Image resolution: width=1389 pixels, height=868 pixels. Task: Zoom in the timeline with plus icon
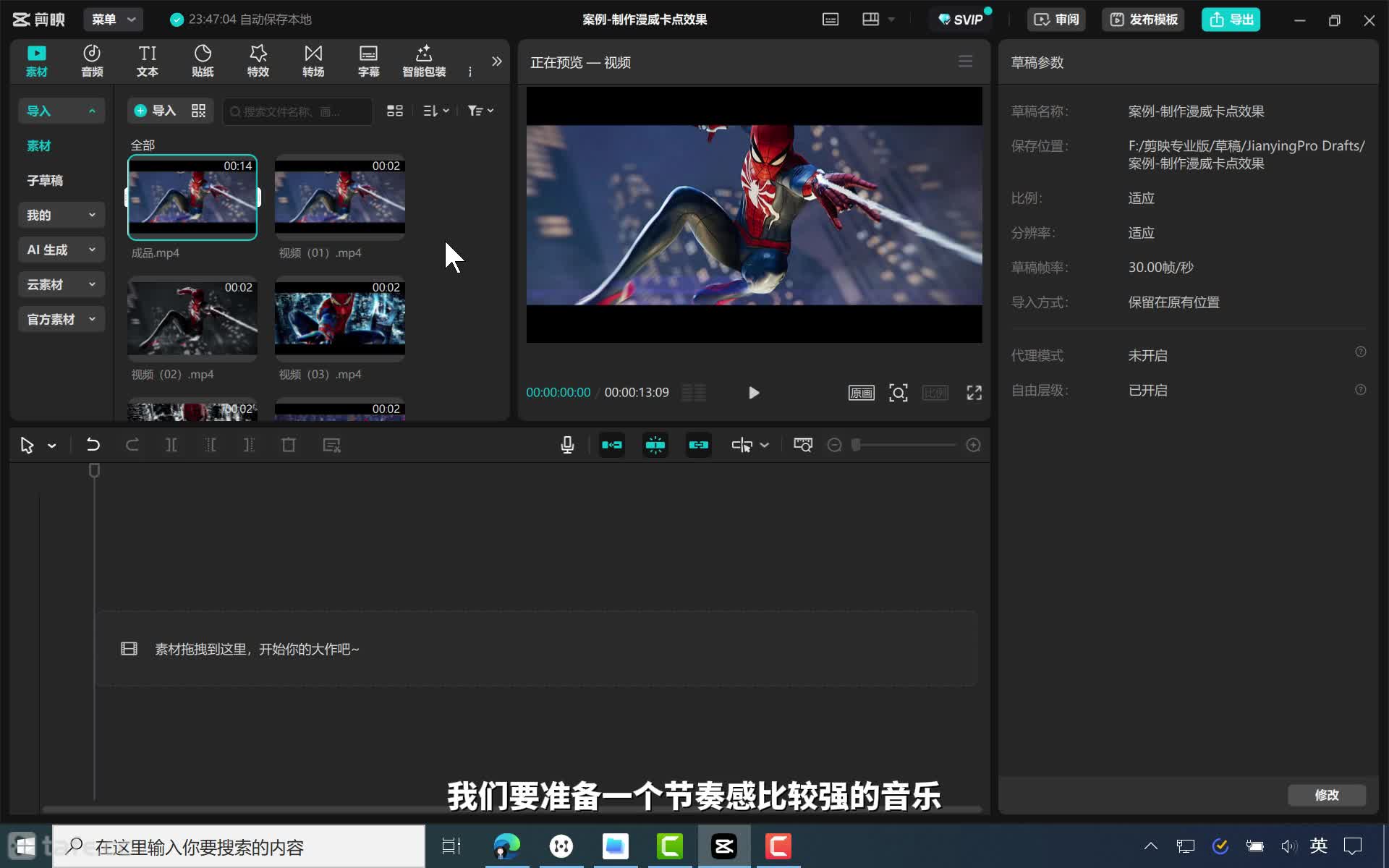pos(974,445)
